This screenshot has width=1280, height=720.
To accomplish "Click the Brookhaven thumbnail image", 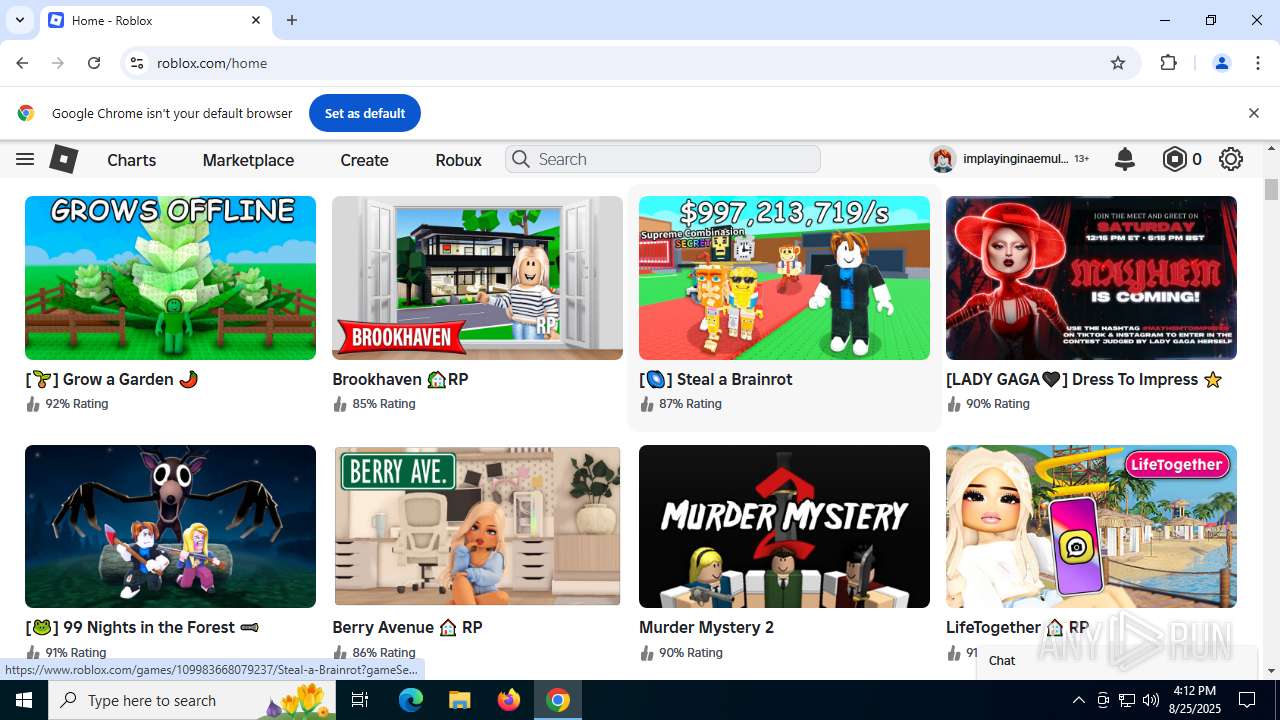I will (x=477, y=278).
